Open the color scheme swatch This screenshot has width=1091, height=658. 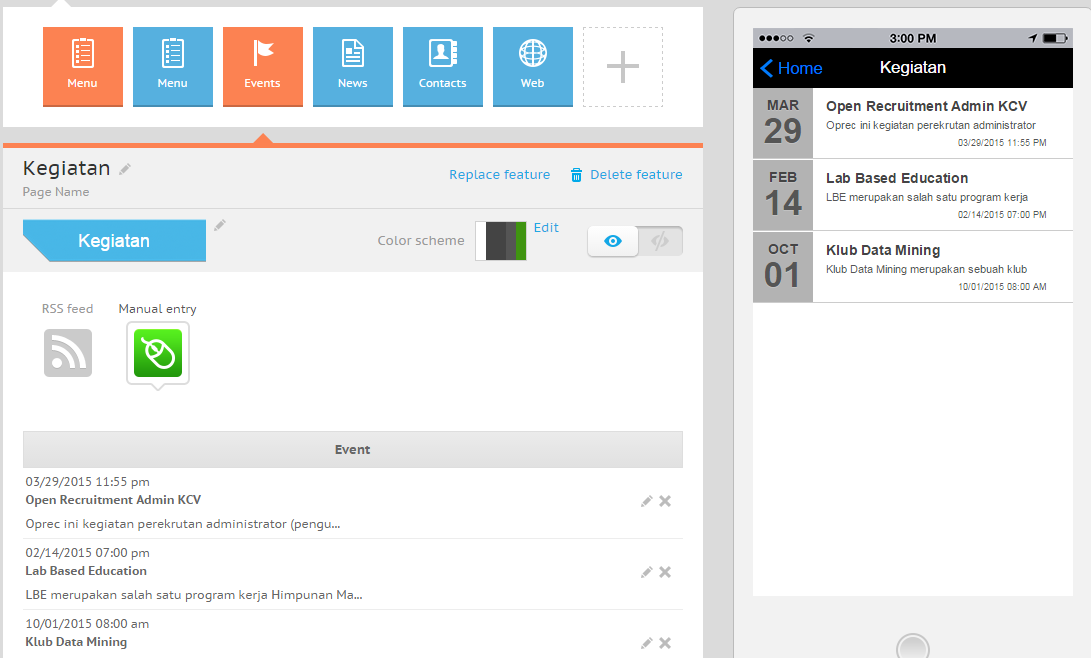pyautogui.click(x=500, y=241)
